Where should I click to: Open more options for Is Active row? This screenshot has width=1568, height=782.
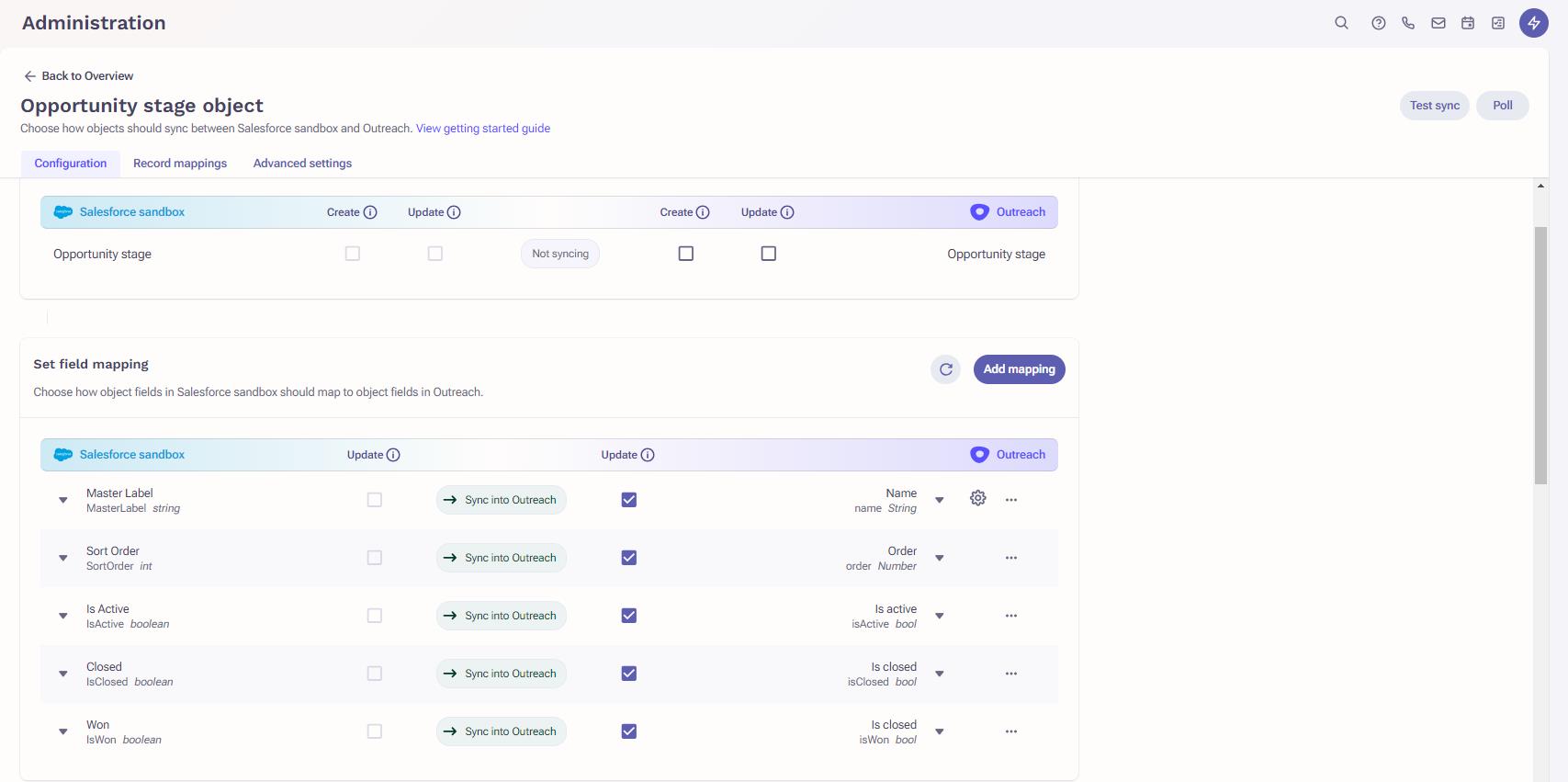tap(1011, 616)
